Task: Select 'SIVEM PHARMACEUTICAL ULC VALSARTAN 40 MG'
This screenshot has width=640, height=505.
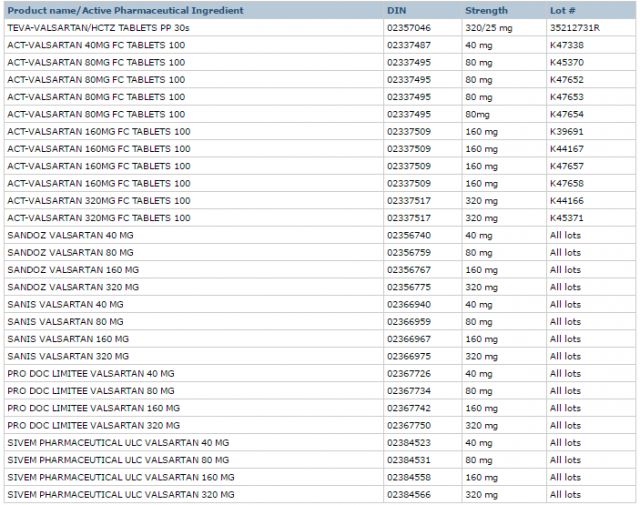Action: coord(118,443)
